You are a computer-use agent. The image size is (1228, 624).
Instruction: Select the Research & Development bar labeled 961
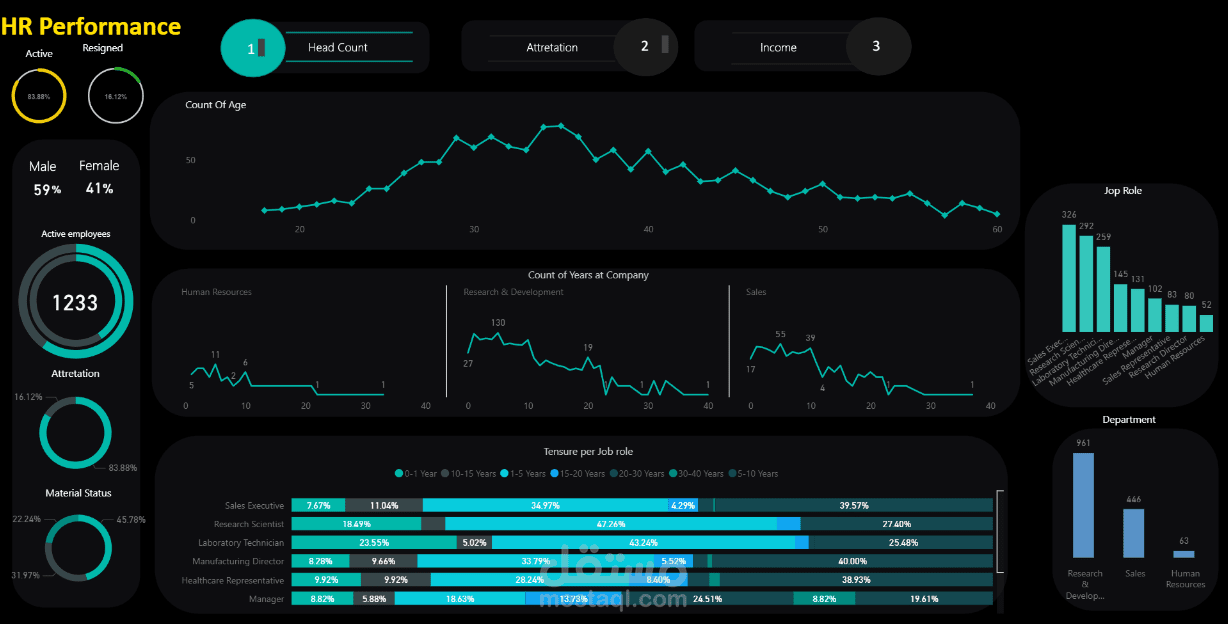click(1083, 505)
